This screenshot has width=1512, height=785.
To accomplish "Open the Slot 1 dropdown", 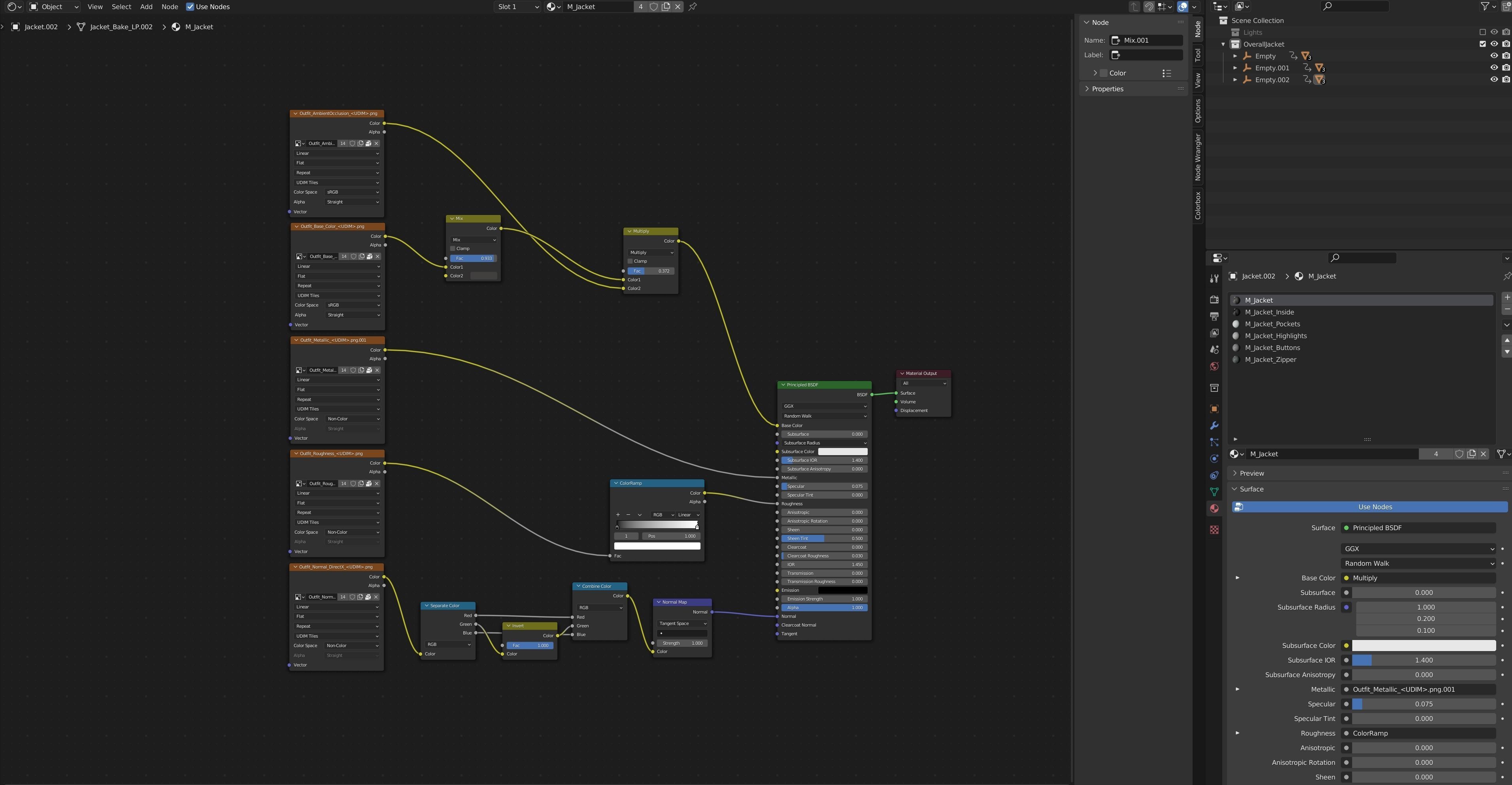I will click(x=518, y=6).
